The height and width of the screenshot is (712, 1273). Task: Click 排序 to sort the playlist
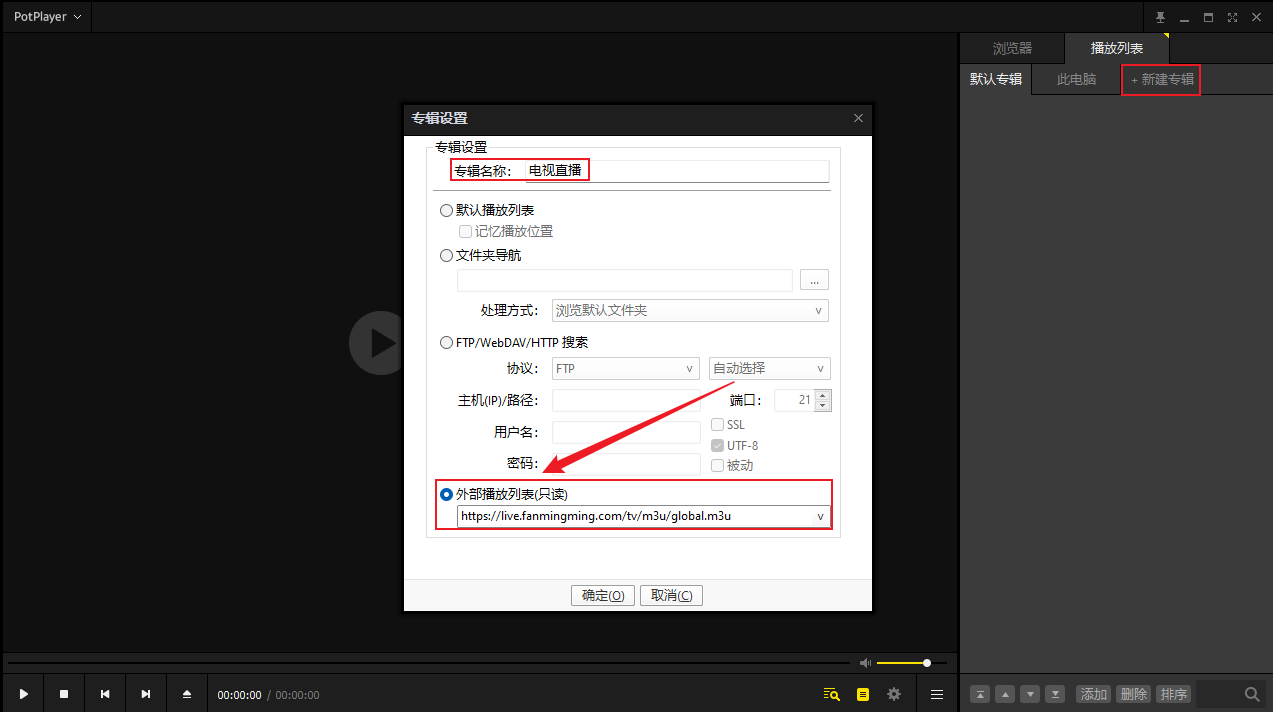tap(1173, 694)
